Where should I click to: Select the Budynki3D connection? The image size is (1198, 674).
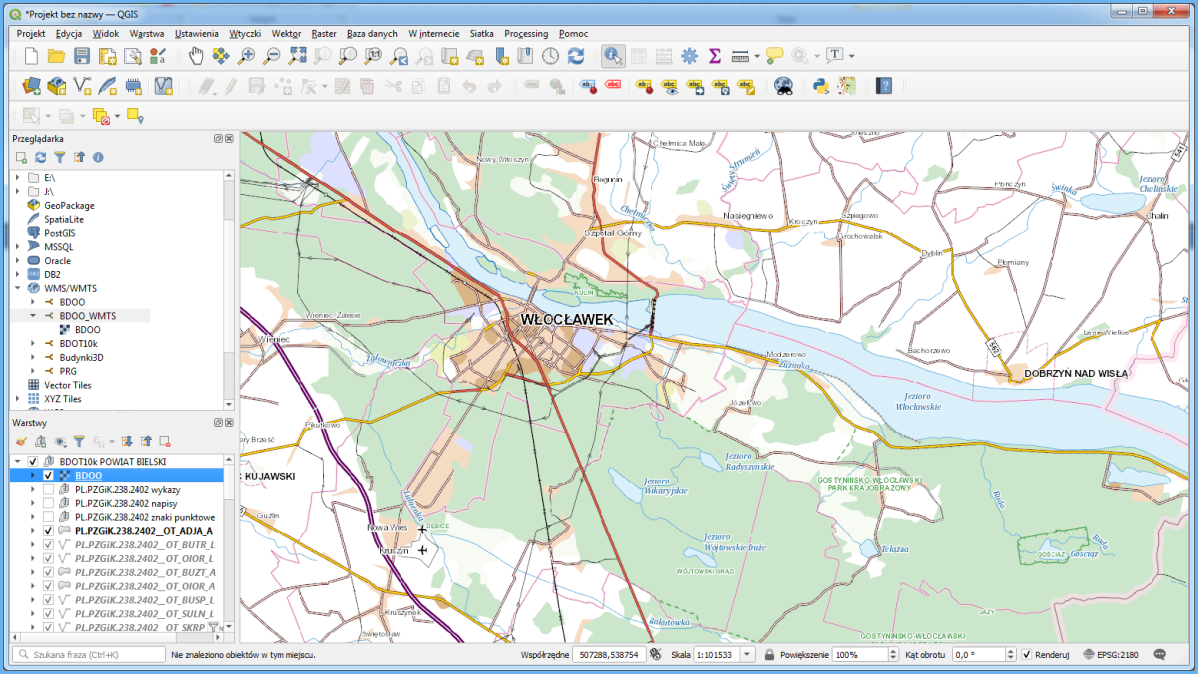coord(81,358)
